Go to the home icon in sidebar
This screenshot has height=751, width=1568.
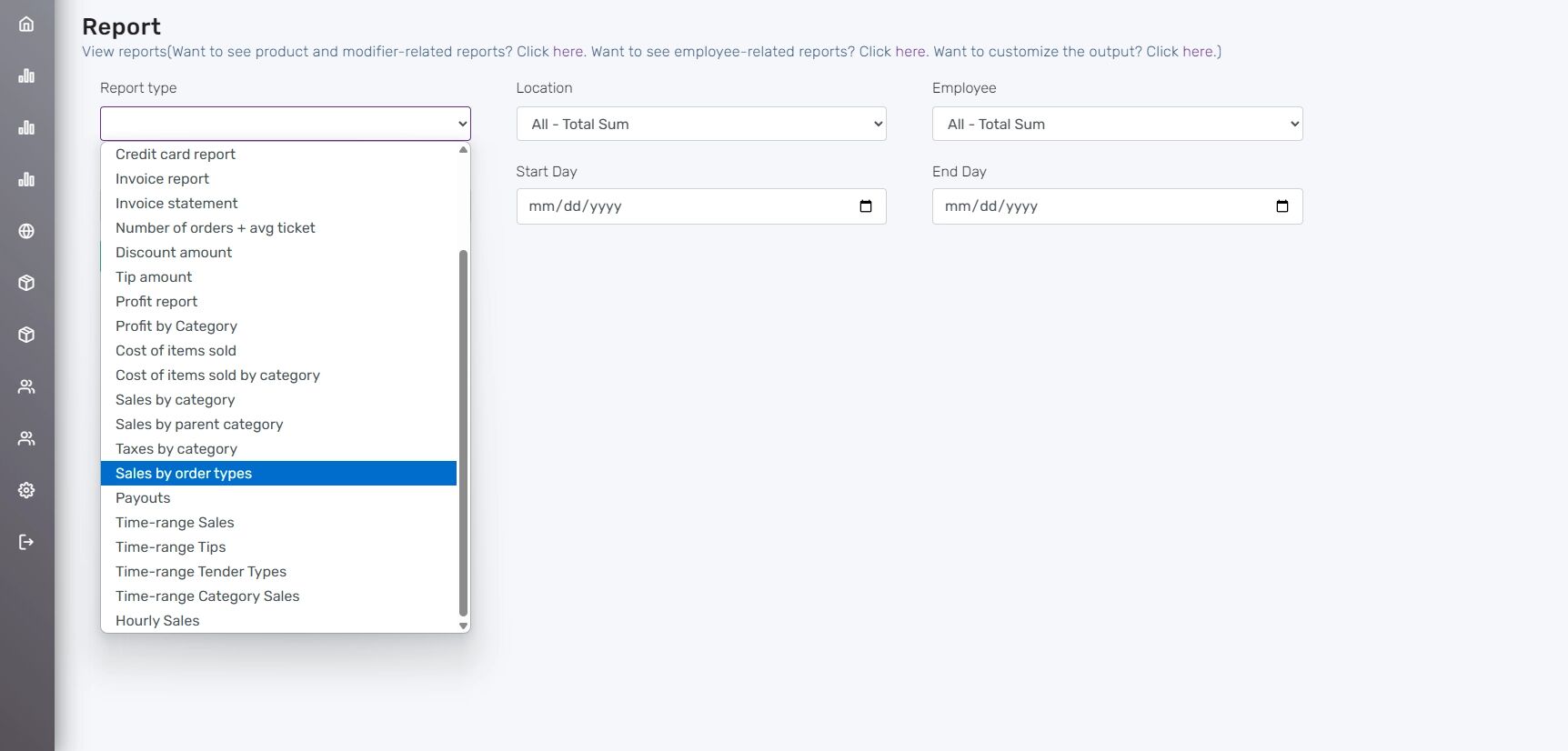click(26, 24)
